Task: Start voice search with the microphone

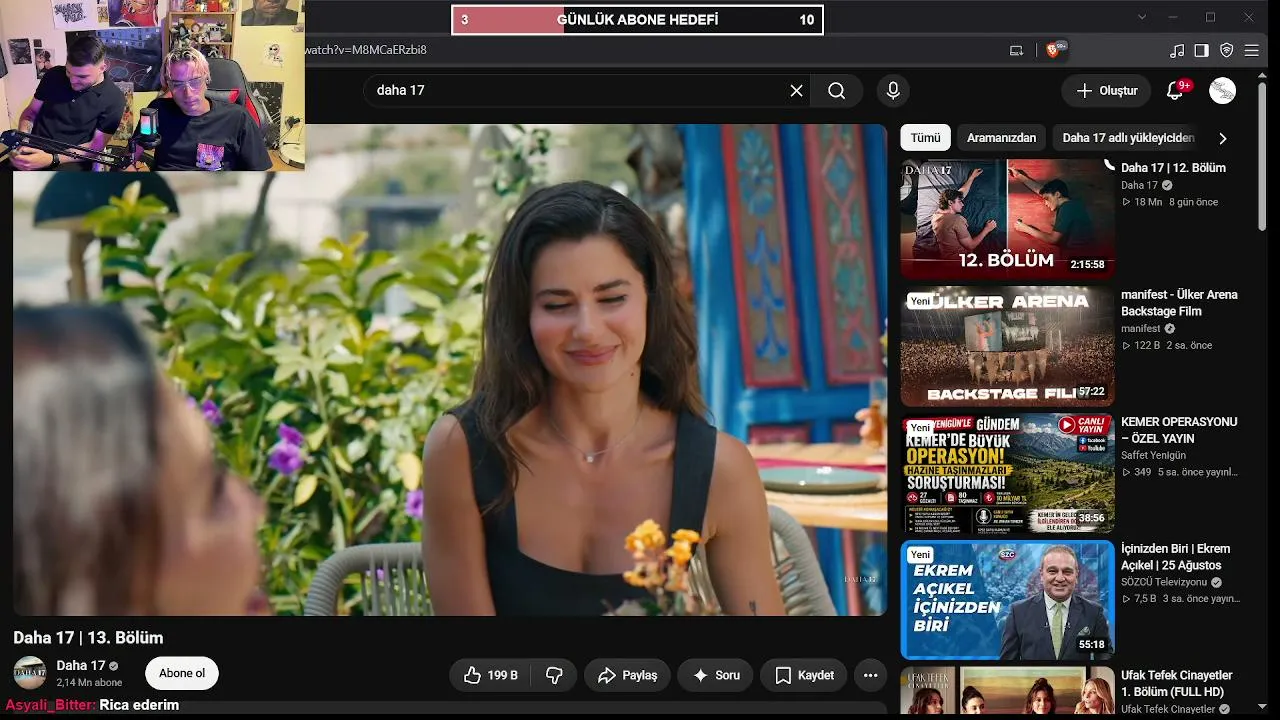Action: click(x=893, y=91)
